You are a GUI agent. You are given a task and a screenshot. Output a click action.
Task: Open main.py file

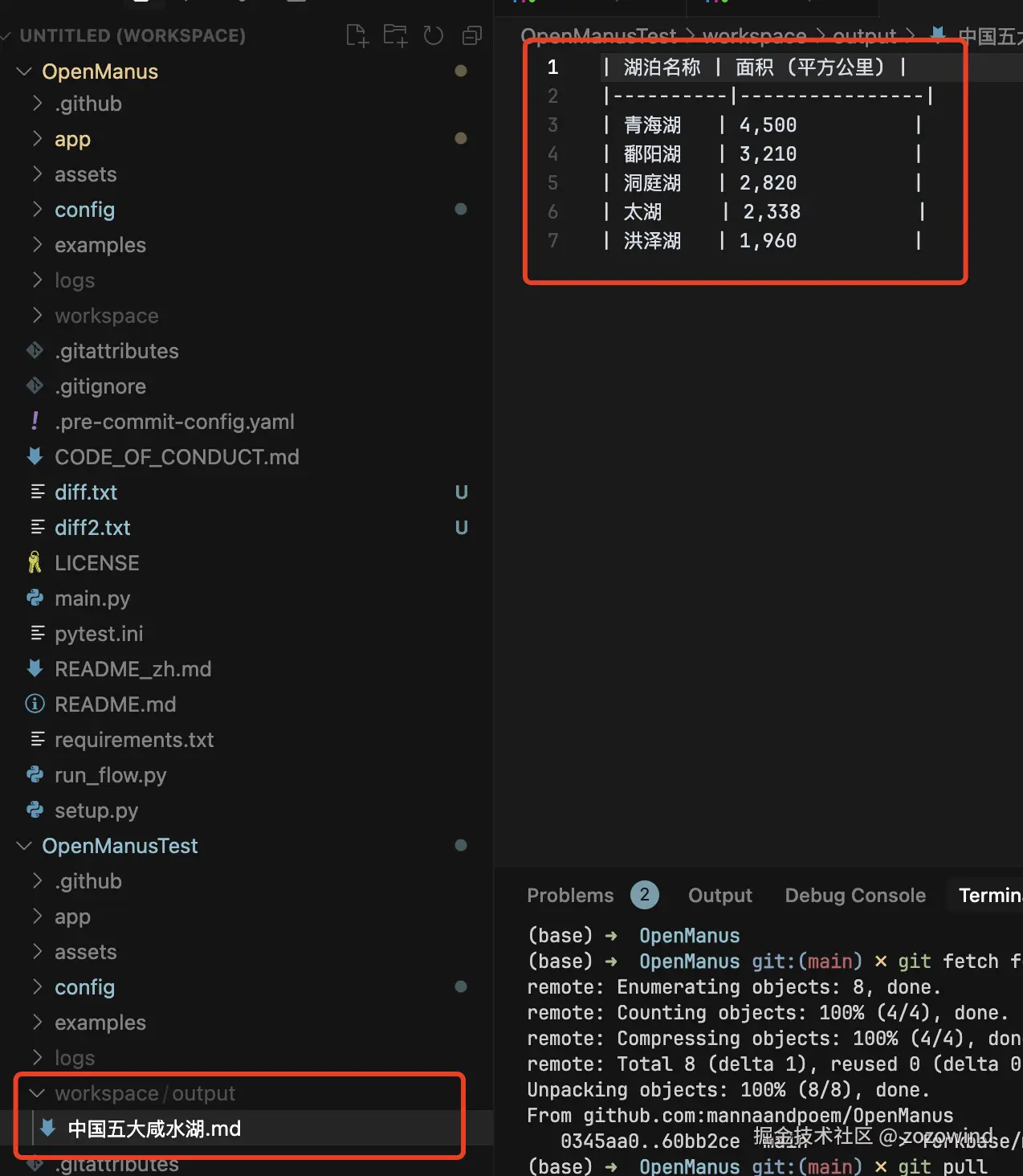click(x=92, y=598)
